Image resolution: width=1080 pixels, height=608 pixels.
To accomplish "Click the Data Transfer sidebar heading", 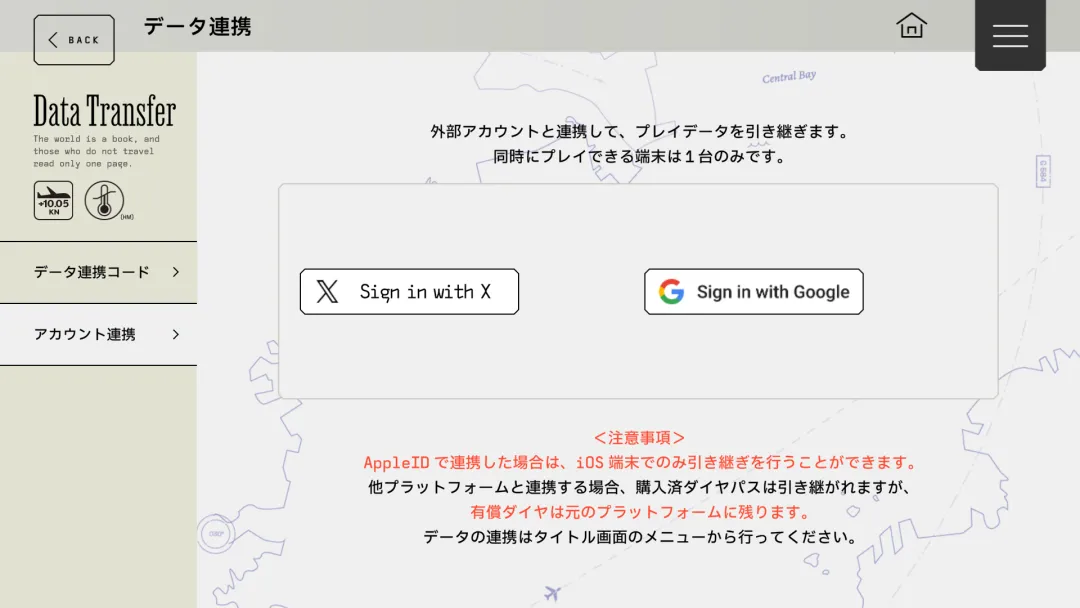I will point(104,111).
